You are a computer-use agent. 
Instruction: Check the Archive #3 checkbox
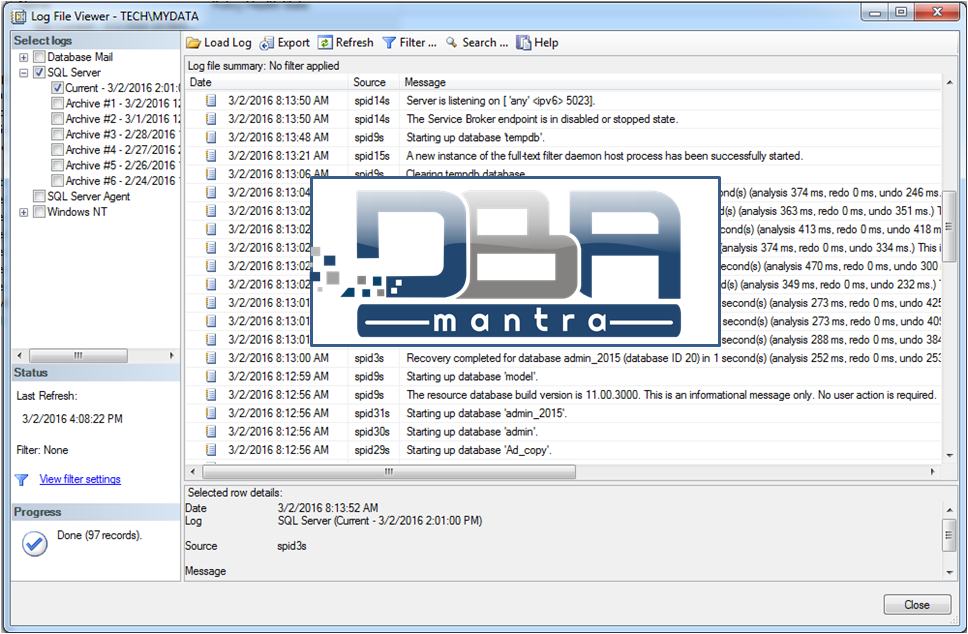click(x=57, y=134)
